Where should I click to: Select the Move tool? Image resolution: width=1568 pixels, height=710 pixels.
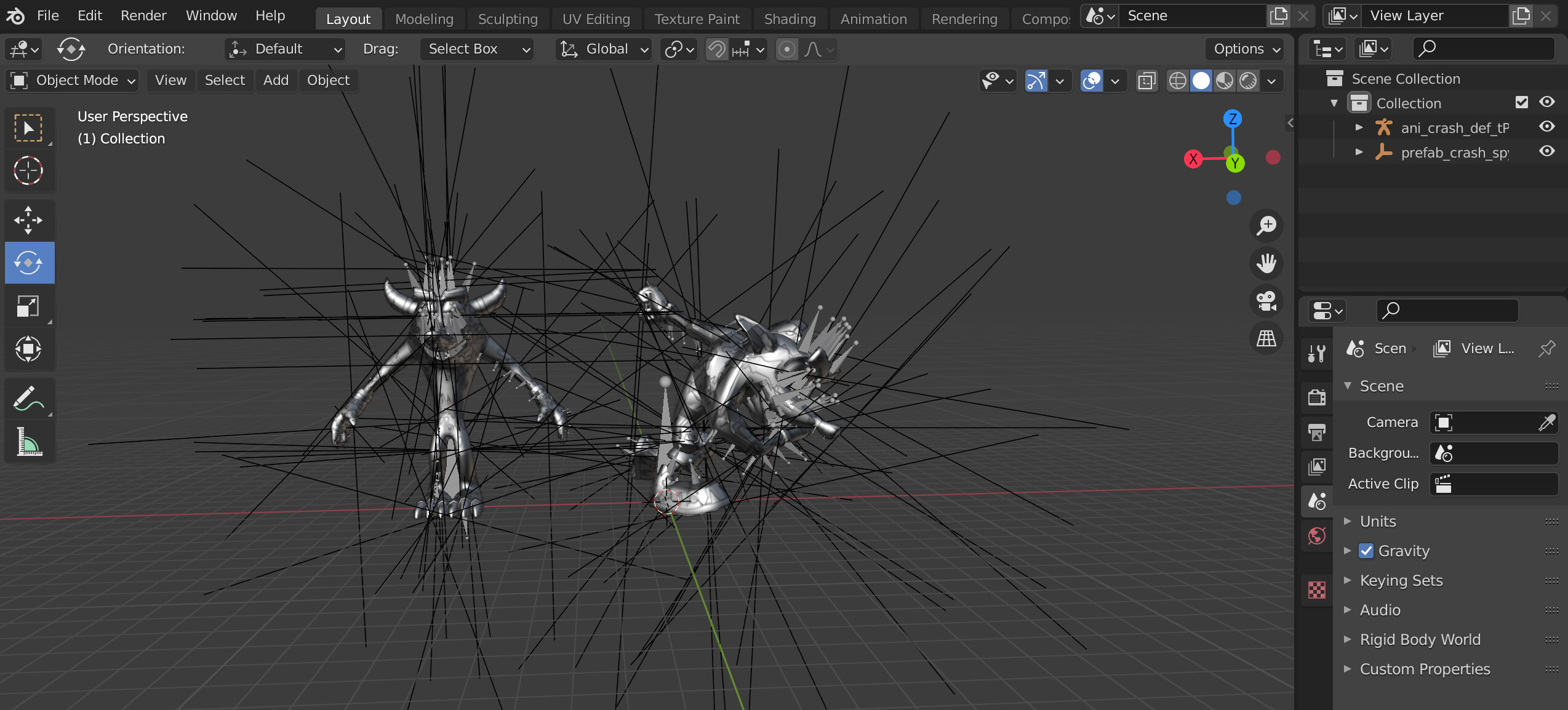point(28,220)
